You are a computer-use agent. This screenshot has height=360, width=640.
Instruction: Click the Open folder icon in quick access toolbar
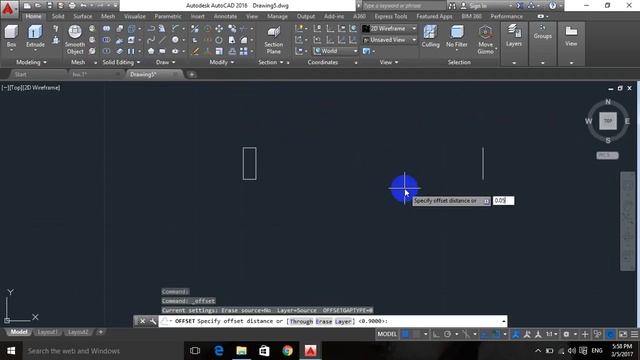click(38, 6)
